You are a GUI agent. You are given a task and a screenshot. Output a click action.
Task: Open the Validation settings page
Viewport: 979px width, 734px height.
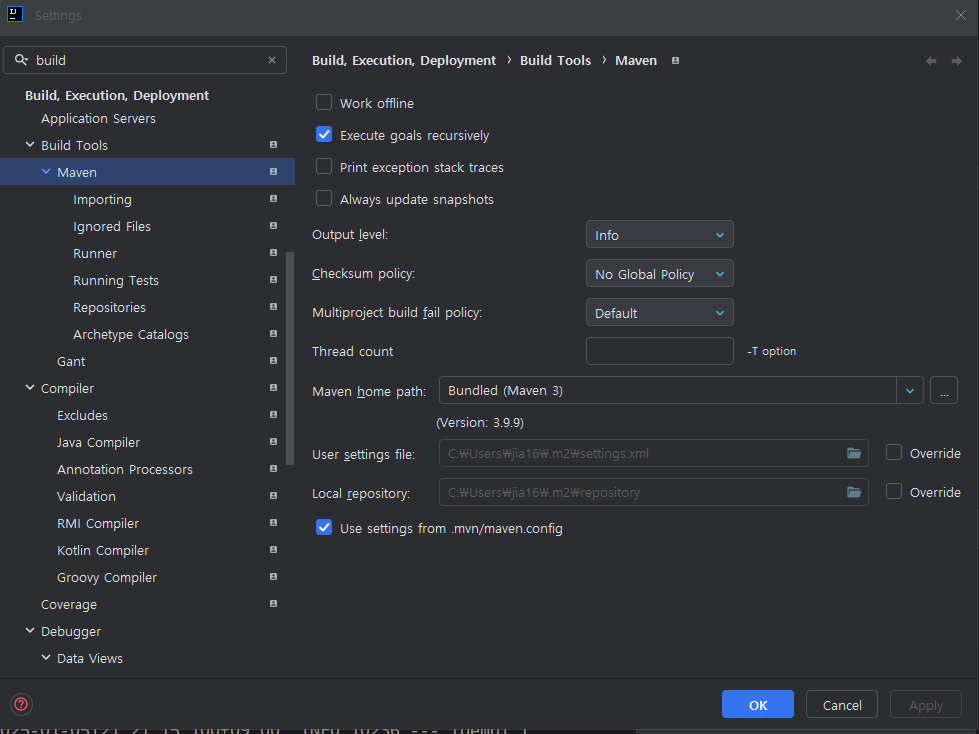[x=86, y=496]
